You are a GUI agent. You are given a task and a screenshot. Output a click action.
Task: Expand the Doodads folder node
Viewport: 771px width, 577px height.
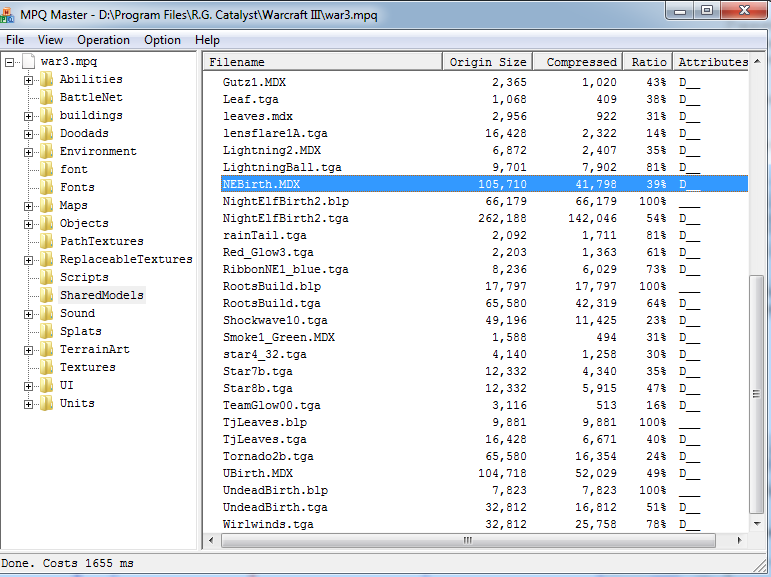(28, 134)
